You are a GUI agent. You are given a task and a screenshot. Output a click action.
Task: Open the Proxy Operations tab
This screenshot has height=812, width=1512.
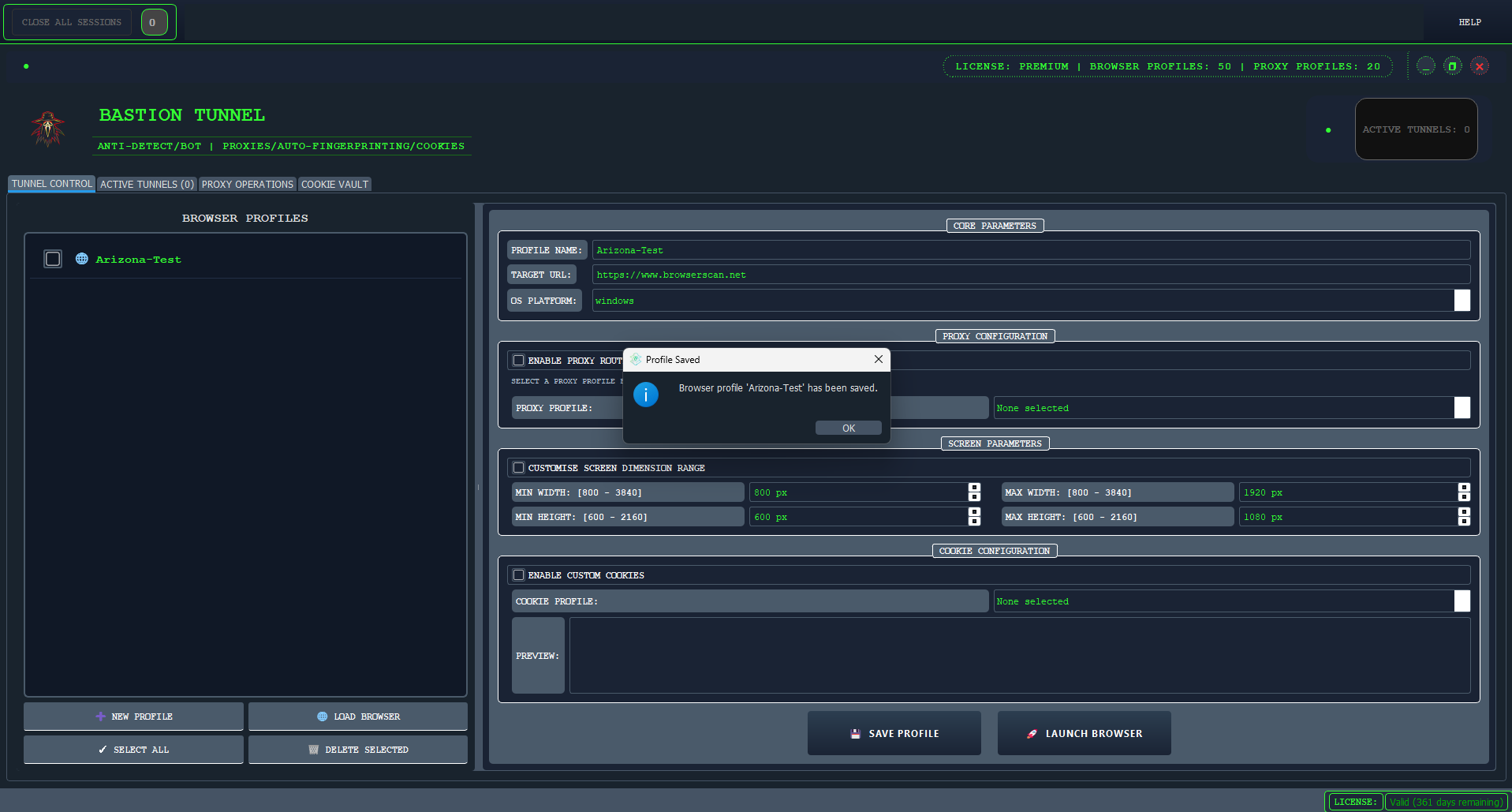coord(247,185)
